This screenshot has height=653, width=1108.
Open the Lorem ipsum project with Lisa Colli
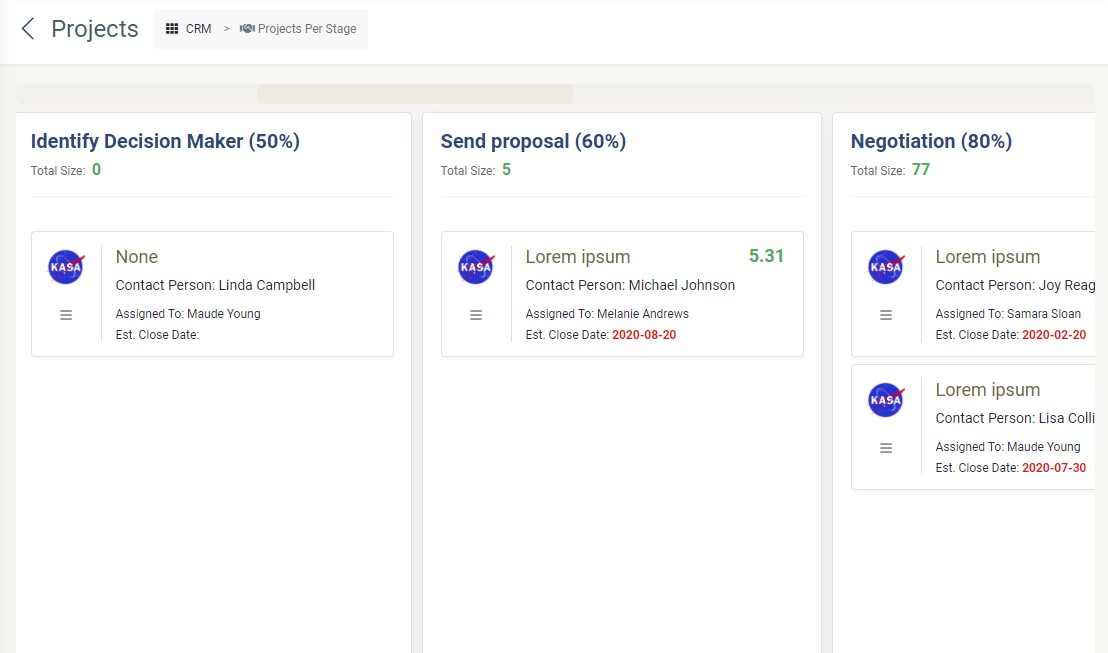pyautogui.click(x=988, y=389)
